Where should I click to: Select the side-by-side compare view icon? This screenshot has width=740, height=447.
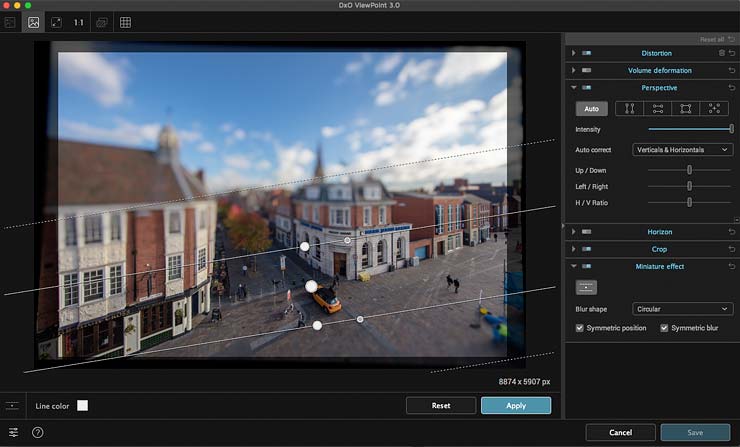click(10, 22)
